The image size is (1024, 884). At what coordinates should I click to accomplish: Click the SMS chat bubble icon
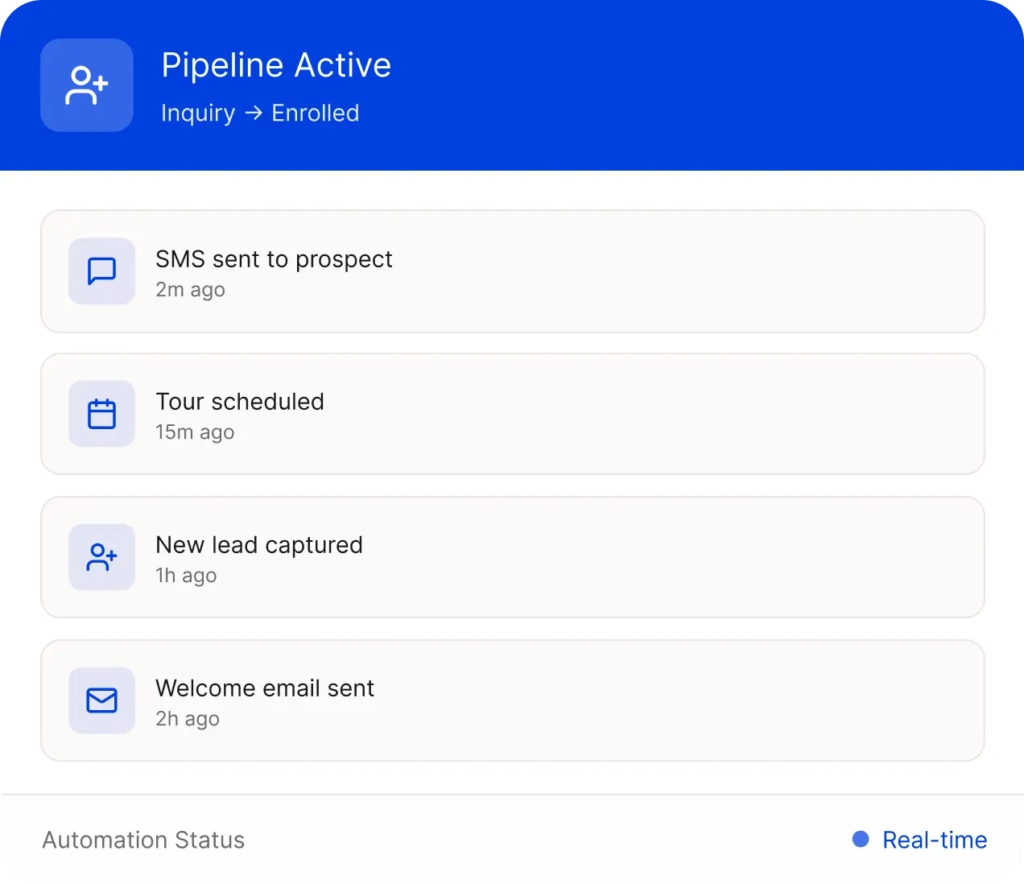coord(102,271)
